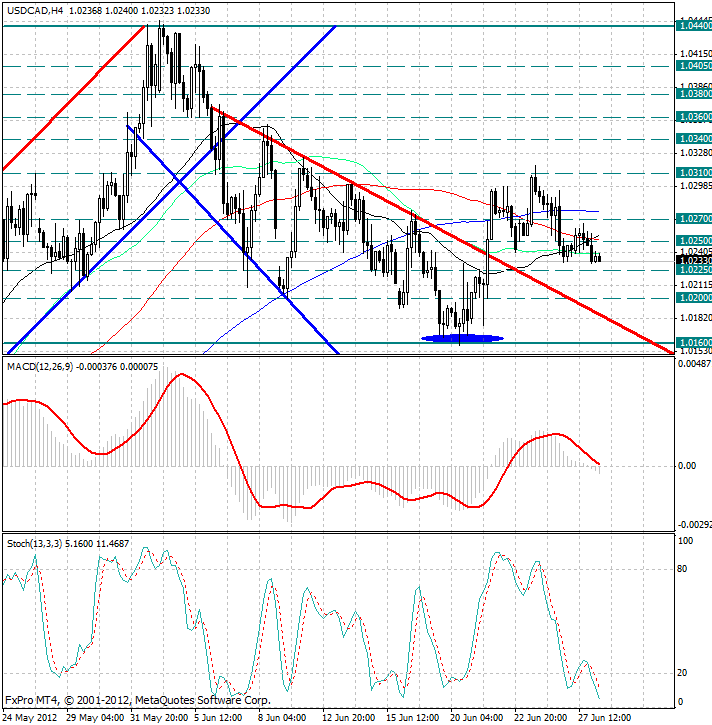Click the red MACD signal line peak
712x725 pixels.
(x=181, y=374)
